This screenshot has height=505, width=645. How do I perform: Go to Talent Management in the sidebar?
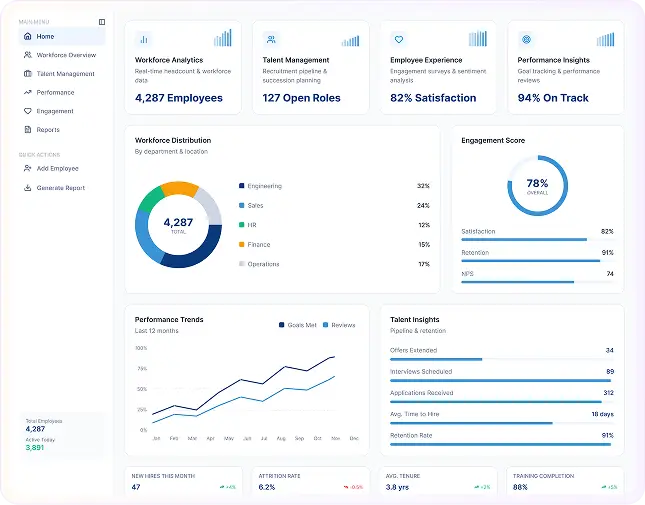point(62,74)
